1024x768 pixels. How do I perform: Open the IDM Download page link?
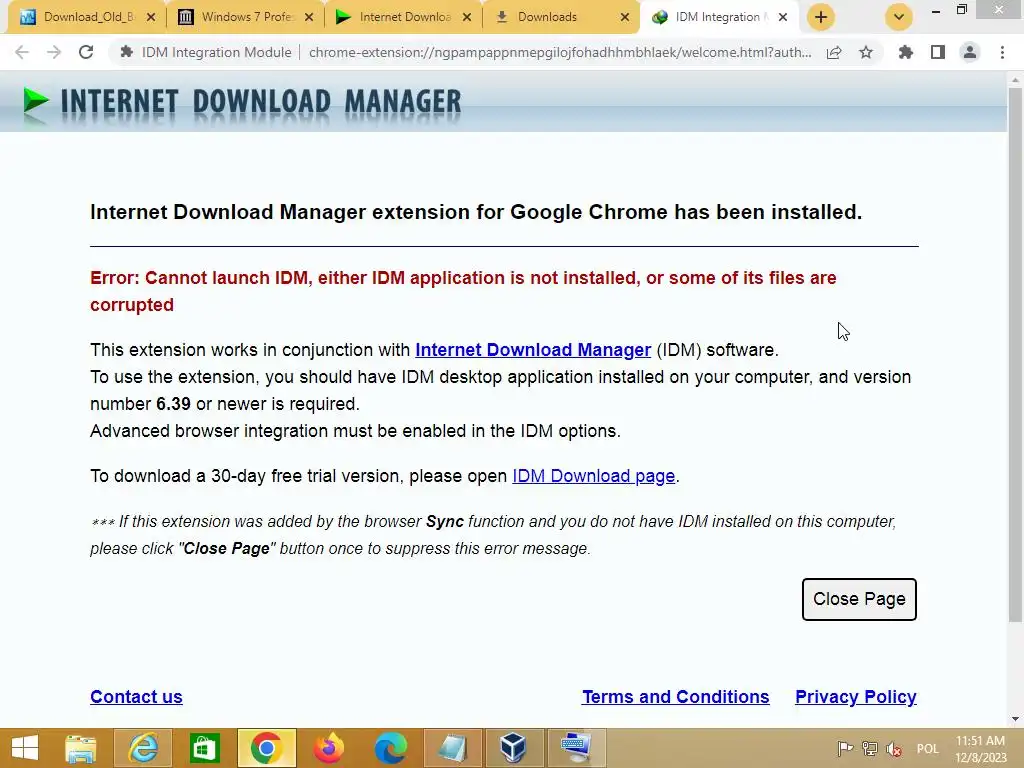point(593,476)
